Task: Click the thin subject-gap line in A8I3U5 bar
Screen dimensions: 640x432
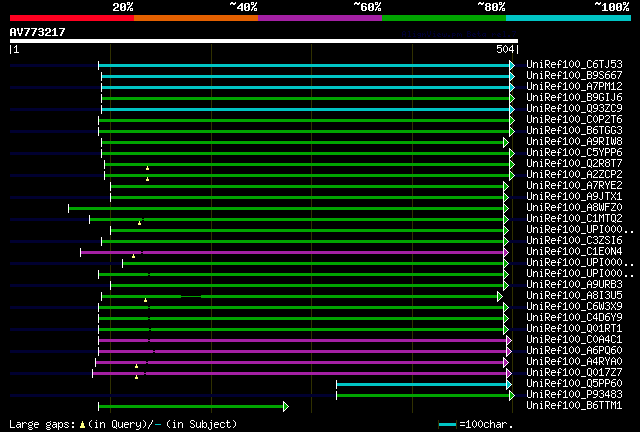Action: (191, 296)
